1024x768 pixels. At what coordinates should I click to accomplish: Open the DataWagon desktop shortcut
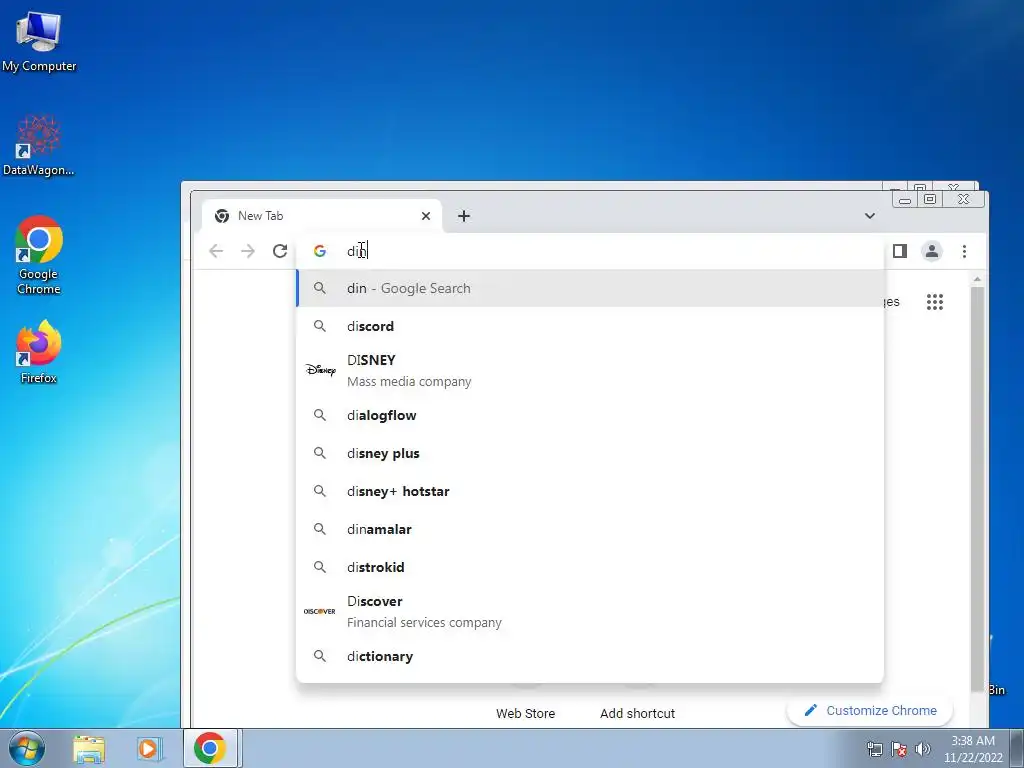pyautogui.click(x=39, y=145)
